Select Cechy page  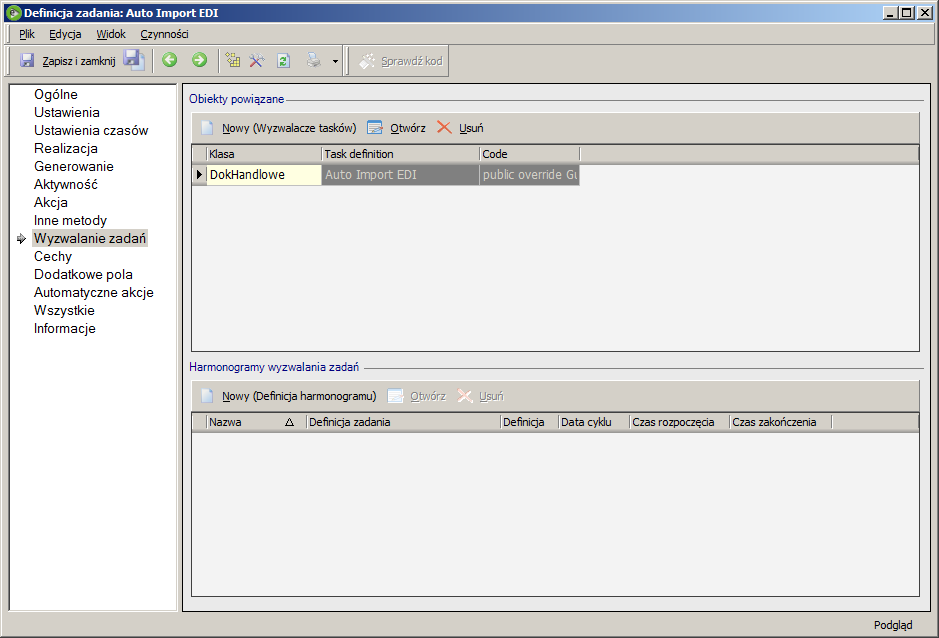tap(53, 256)
